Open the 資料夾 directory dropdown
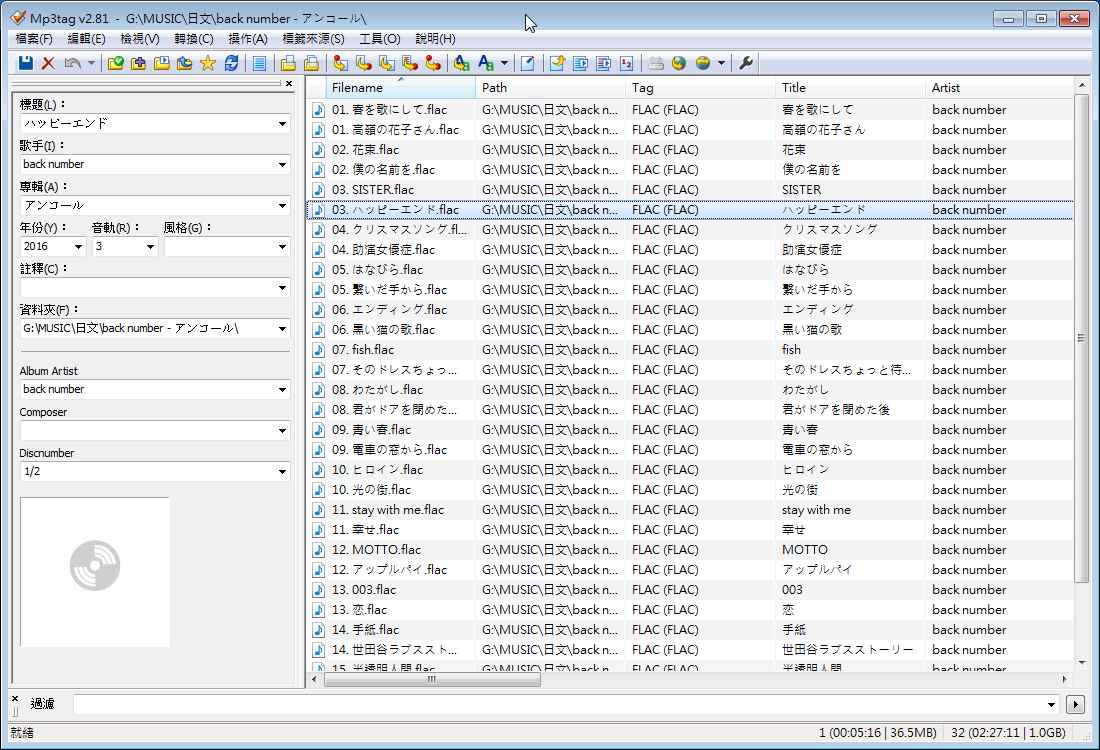 282,328
